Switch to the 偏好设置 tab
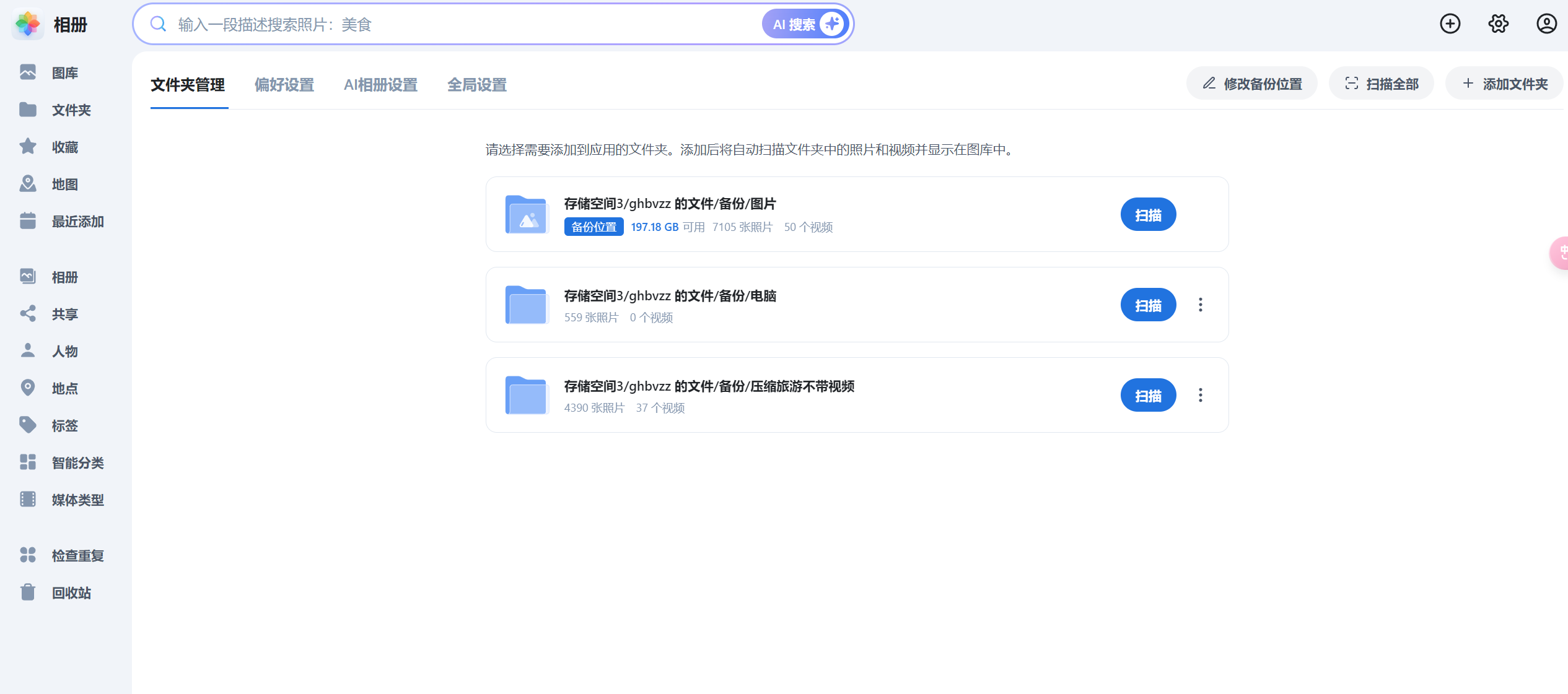 (284, 85)
